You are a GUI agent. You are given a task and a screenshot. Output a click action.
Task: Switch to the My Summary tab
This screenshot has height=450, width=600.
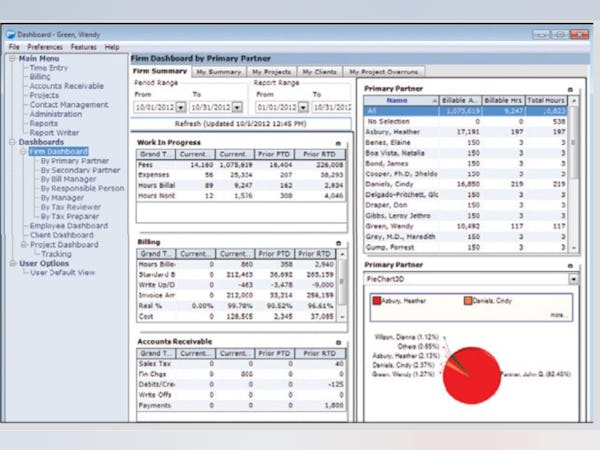[x=219, y=72]
